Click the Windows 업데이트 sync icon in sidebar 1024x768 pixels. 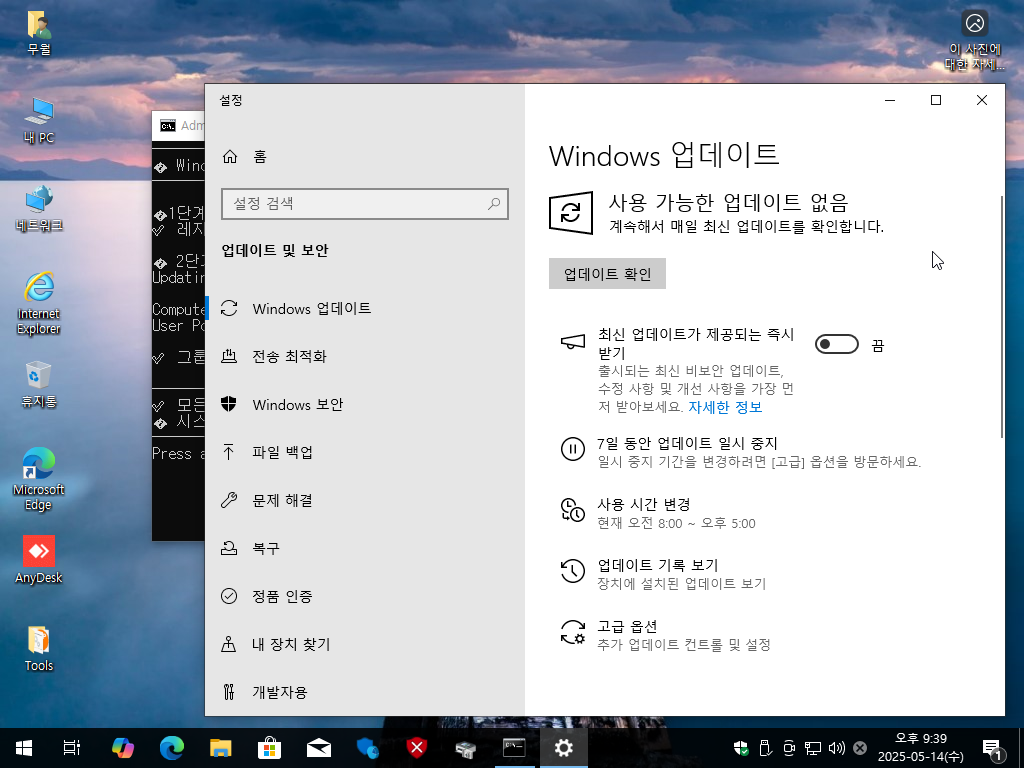[229, 308]
